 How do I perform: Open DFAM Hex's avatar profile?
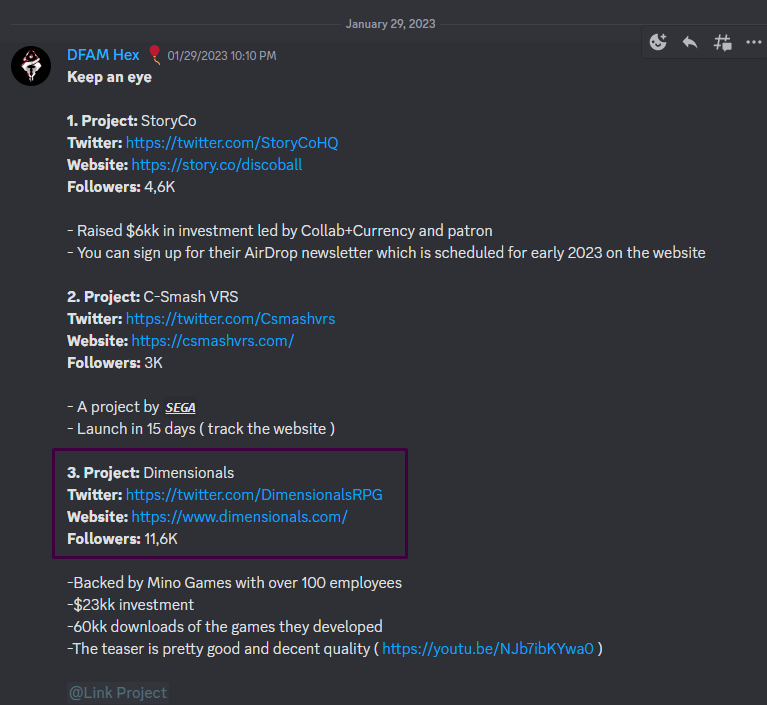click(x=31, y=66)
